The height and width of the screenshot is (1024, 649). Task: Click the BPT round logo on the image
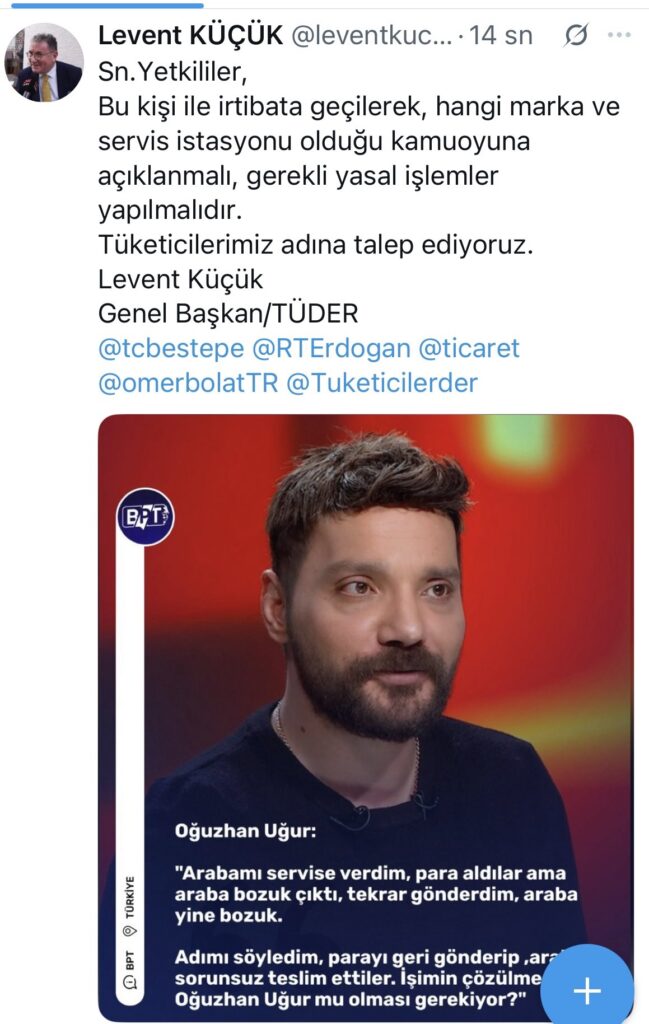[145, 516]
